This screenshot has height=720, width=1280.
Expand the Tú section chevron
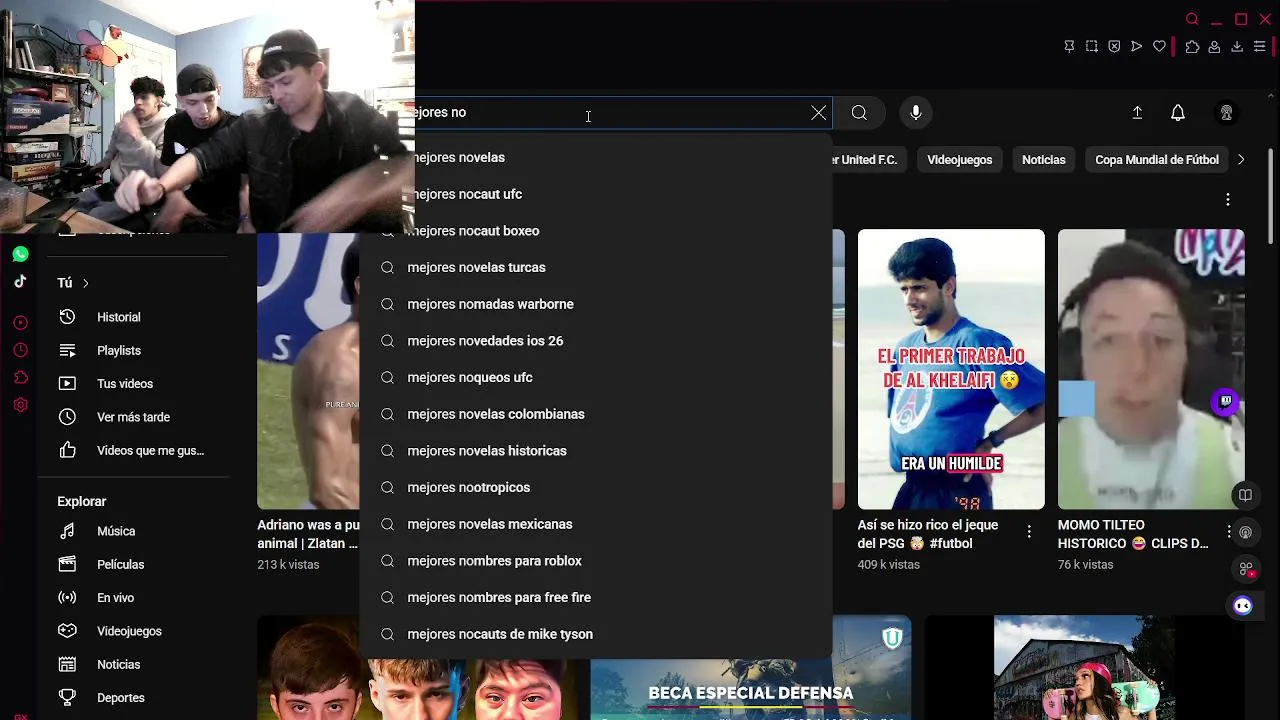tap(86, 283)
